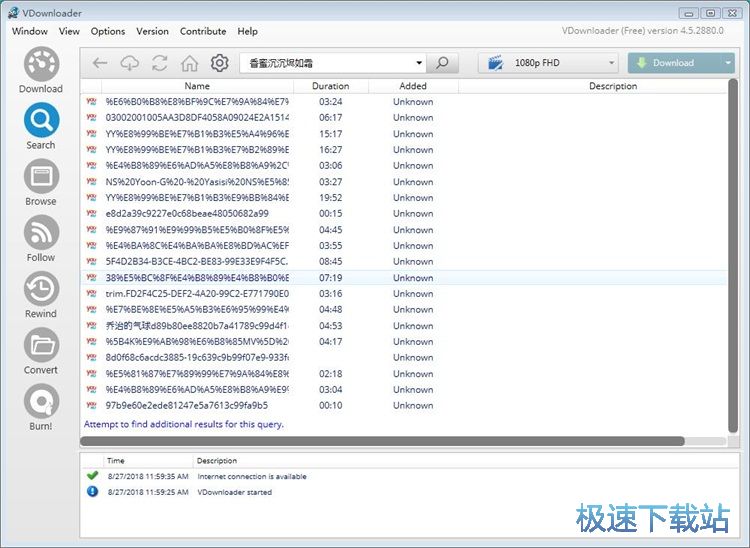The width and height of the screenshot is (750, 548).
Task: Open the Convert tool
Action: pos(41,351)
